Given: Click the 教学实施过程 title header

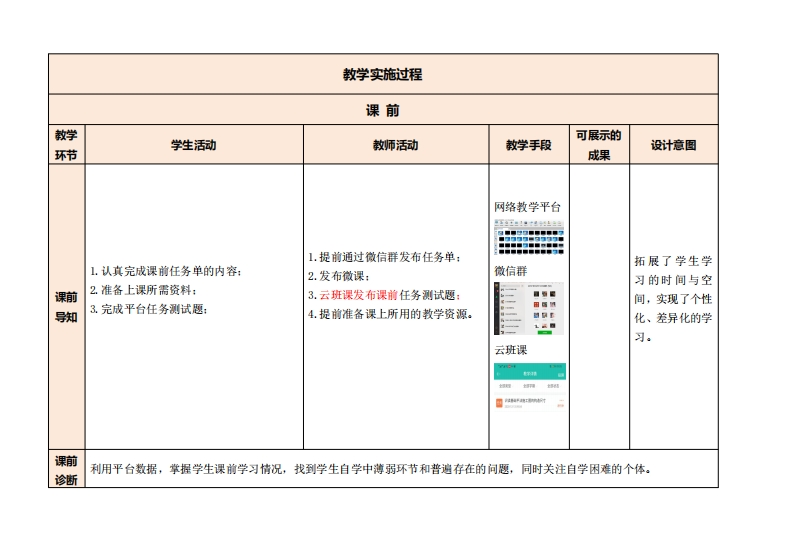Looking at the screenshot, I should 383,74.
